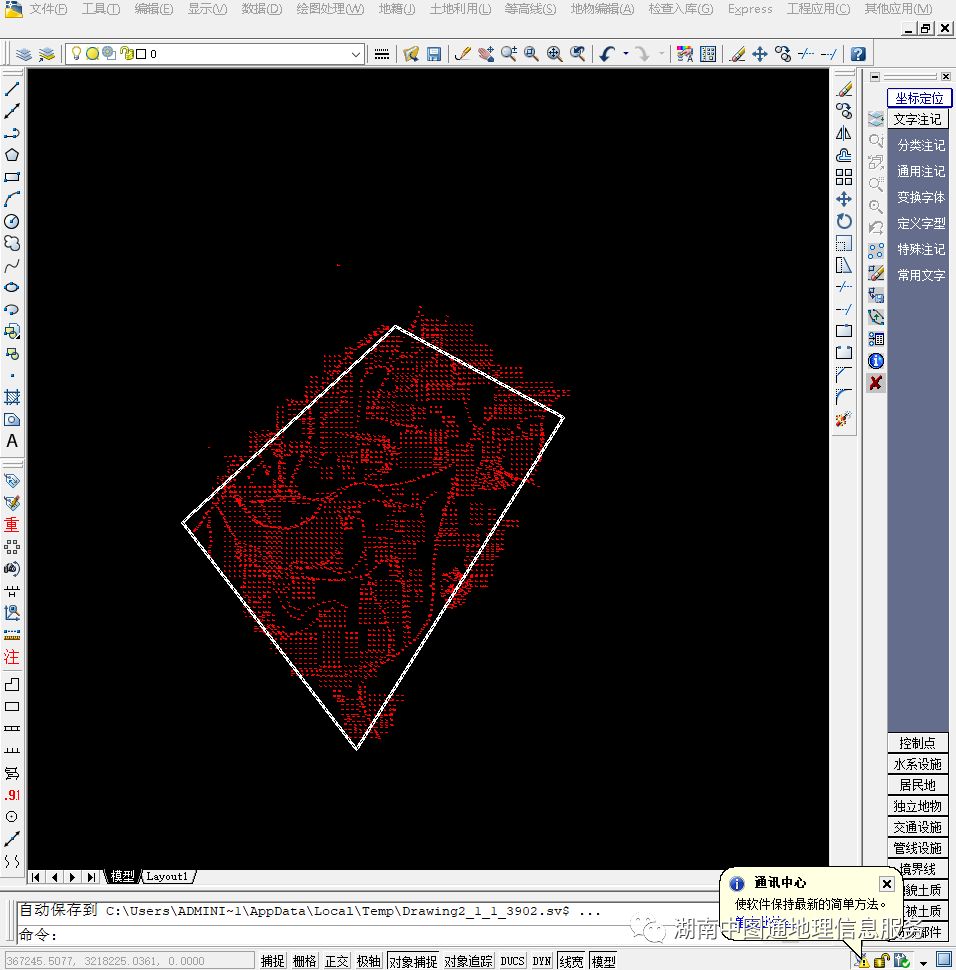The image size is (956, 970).
Task: Expand the 居民地 panel section
Action: [918, 785]
